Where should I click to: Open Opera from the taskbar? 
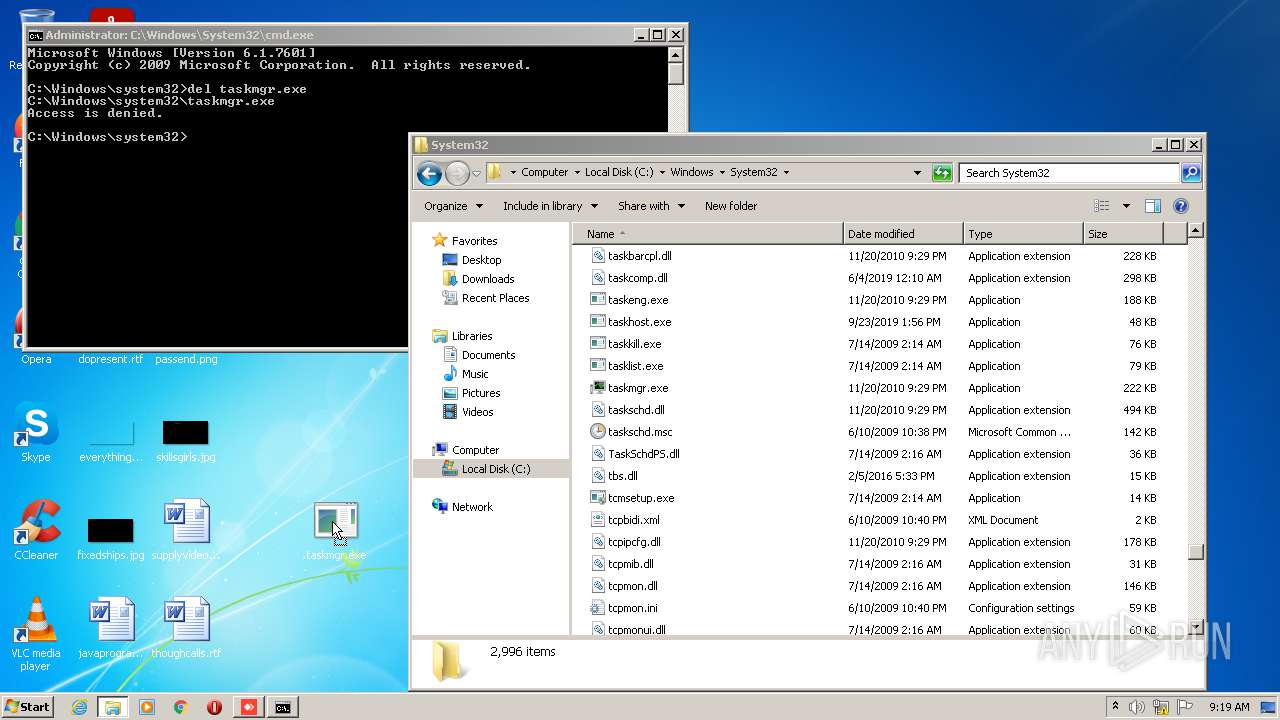coord(214,707)
